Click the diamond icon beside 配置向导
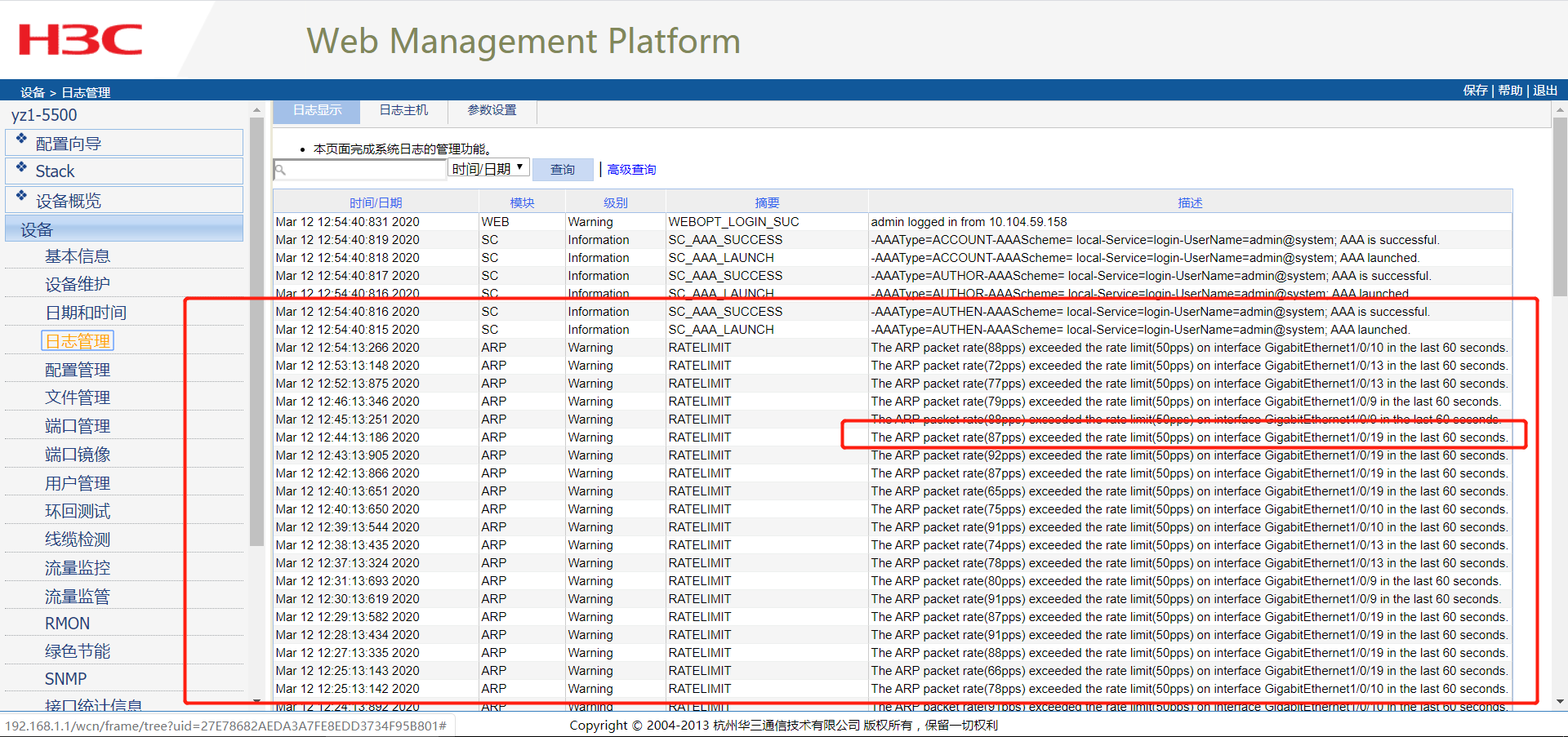The height and width of the screenshot is (737, 1568). pos(21,139)
